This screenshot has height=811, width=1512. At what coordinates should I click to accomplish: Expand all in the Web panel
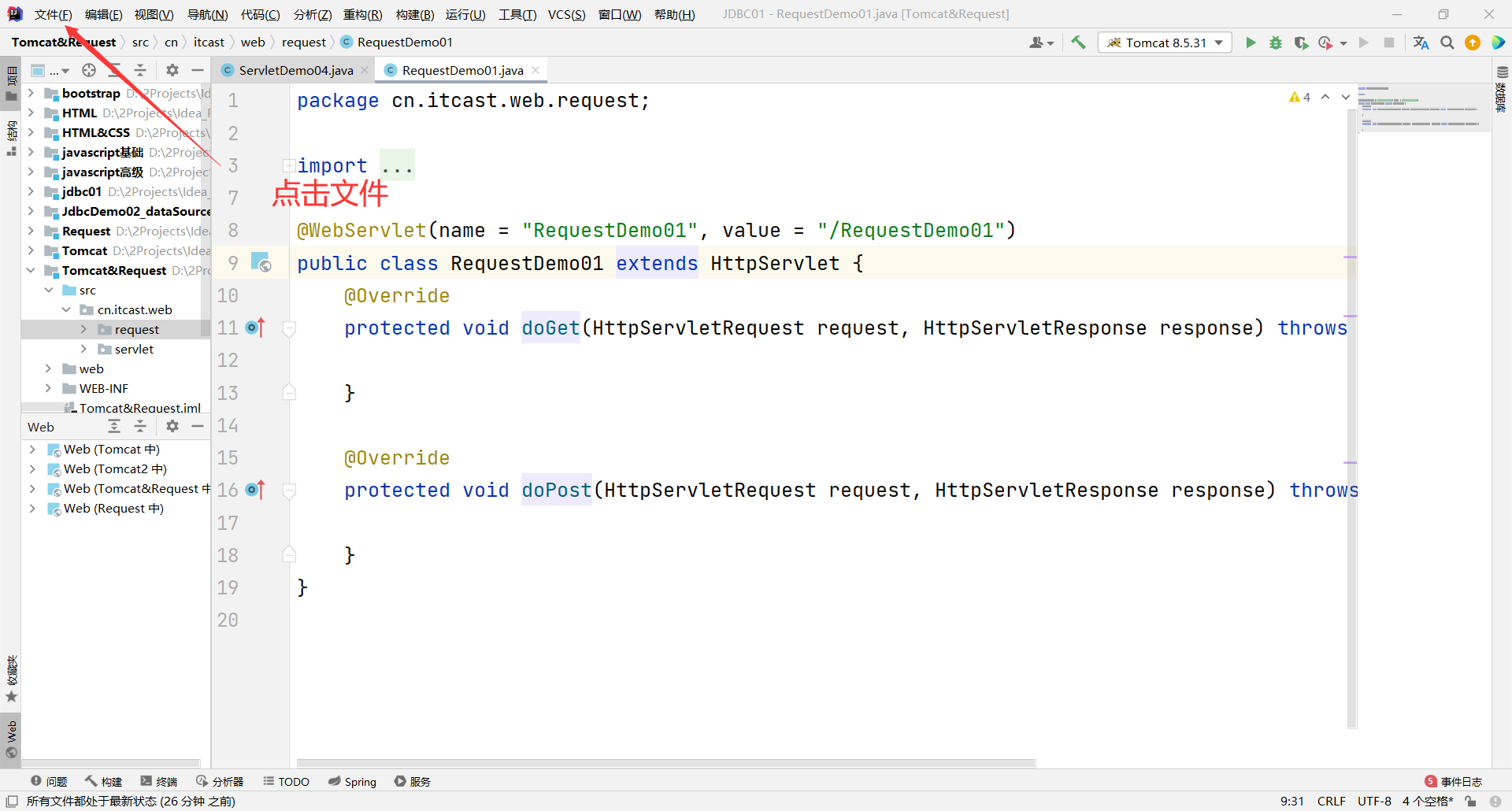click(x=114, y=427)
